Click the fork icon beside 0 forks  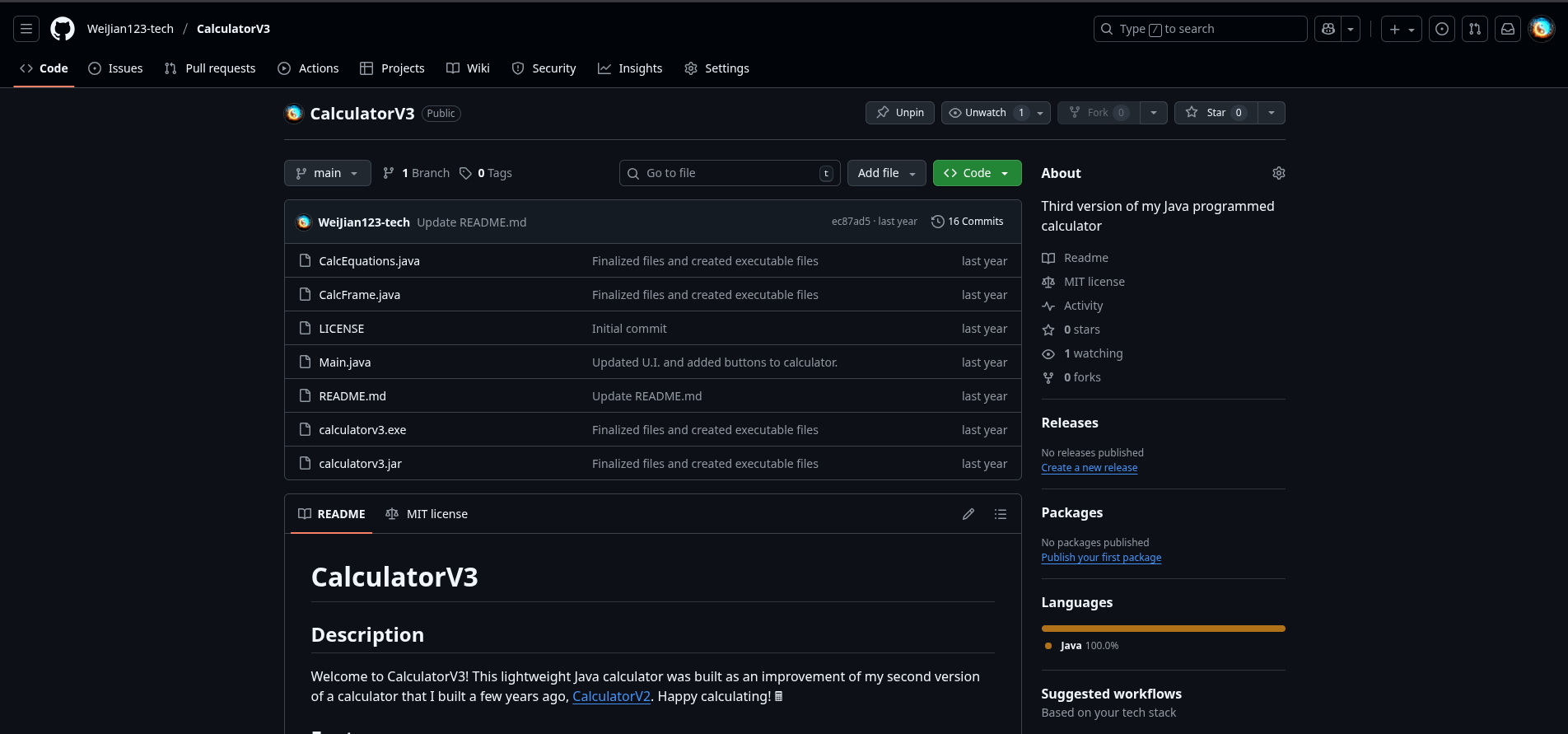coord(1048,377)
